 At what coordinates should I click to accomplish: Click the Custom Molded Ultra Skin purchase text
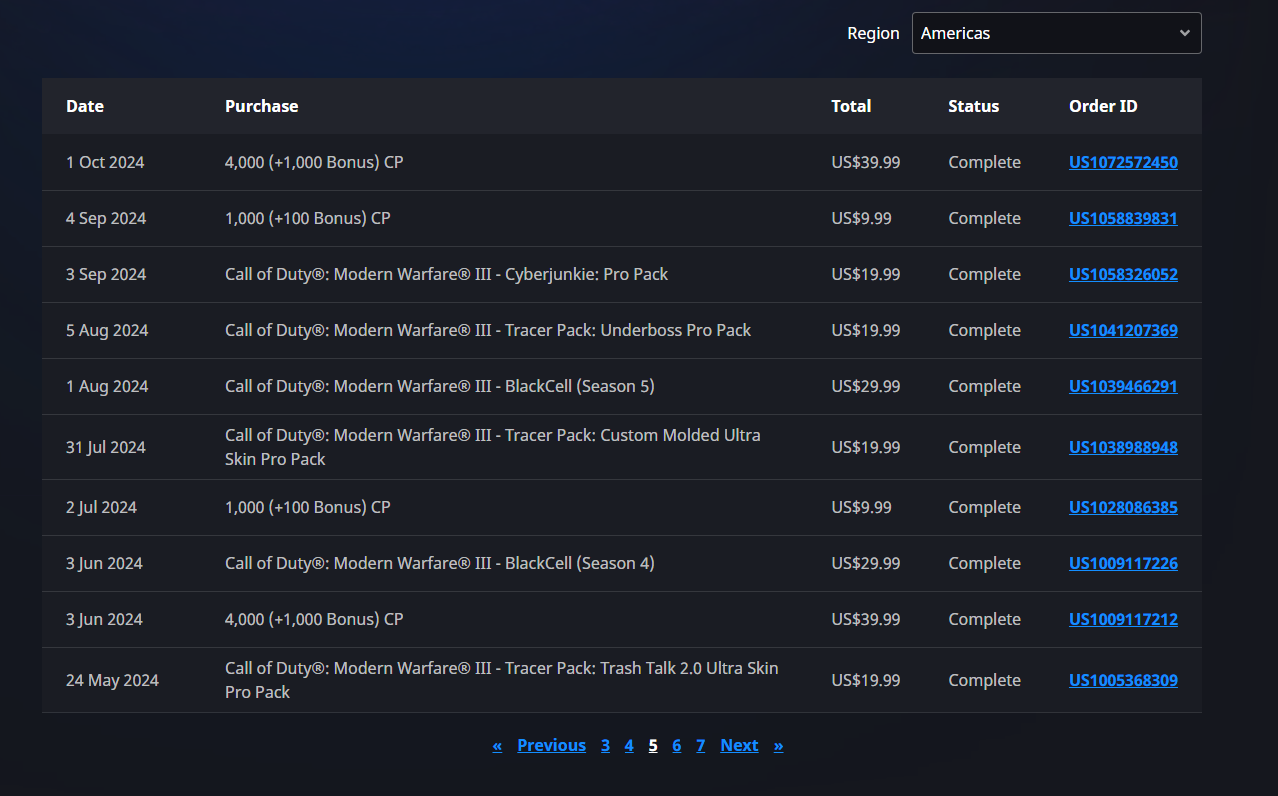click(492, 447)
